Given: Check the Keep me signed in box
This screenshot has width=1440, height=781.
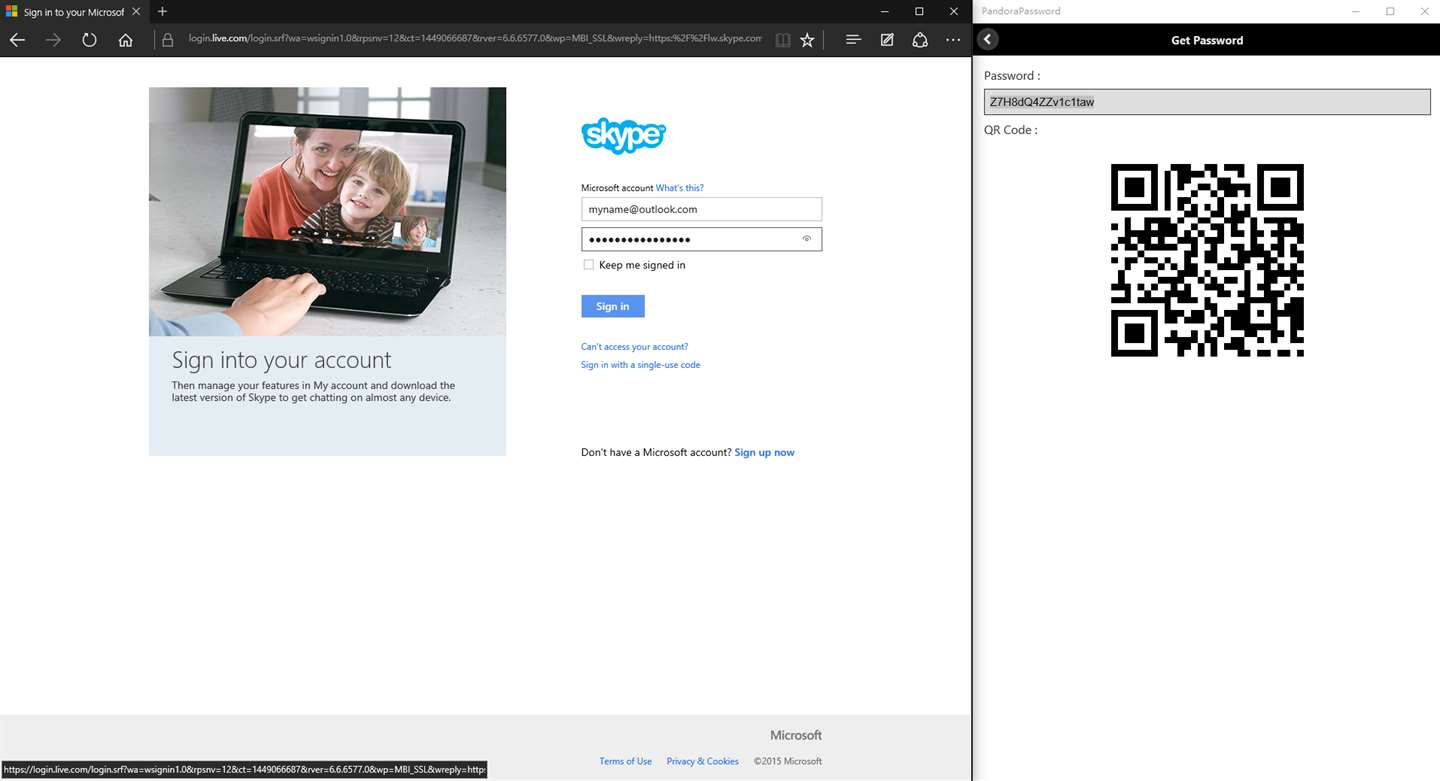Looking at the screenshot, I should (x=588, y=265).
